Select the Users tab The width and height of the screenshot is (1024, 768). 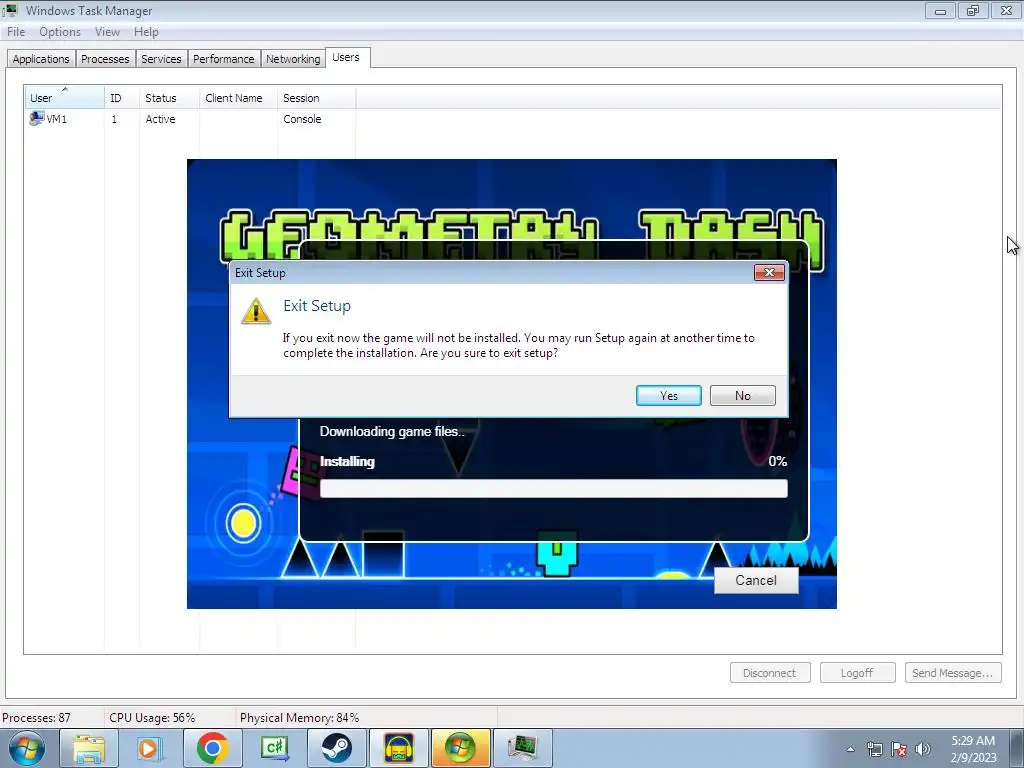pyautogui.click(x=346, y=57)
